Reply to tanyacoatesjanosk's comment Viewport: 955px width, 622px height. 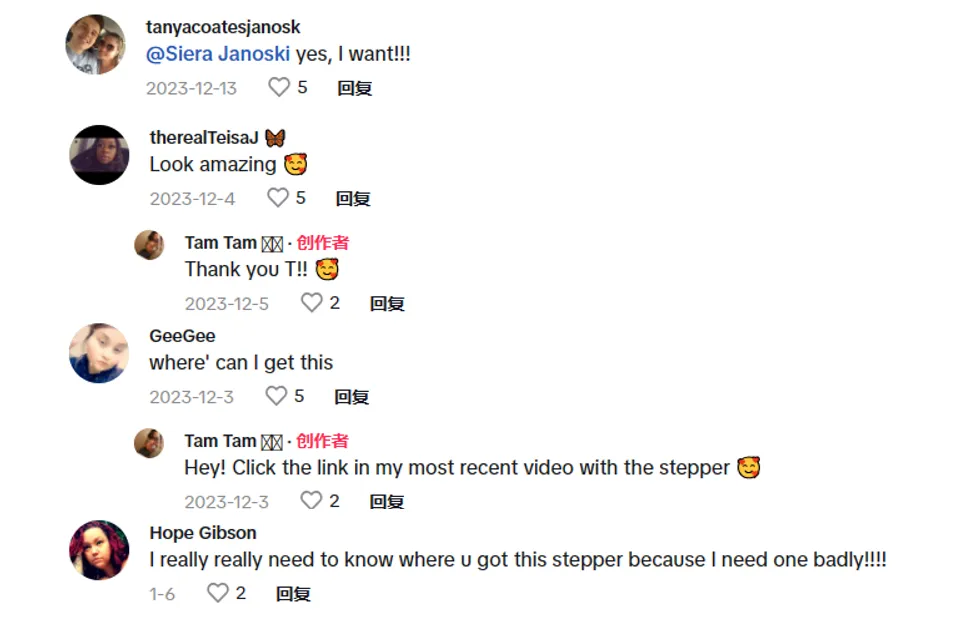[354, 88]
